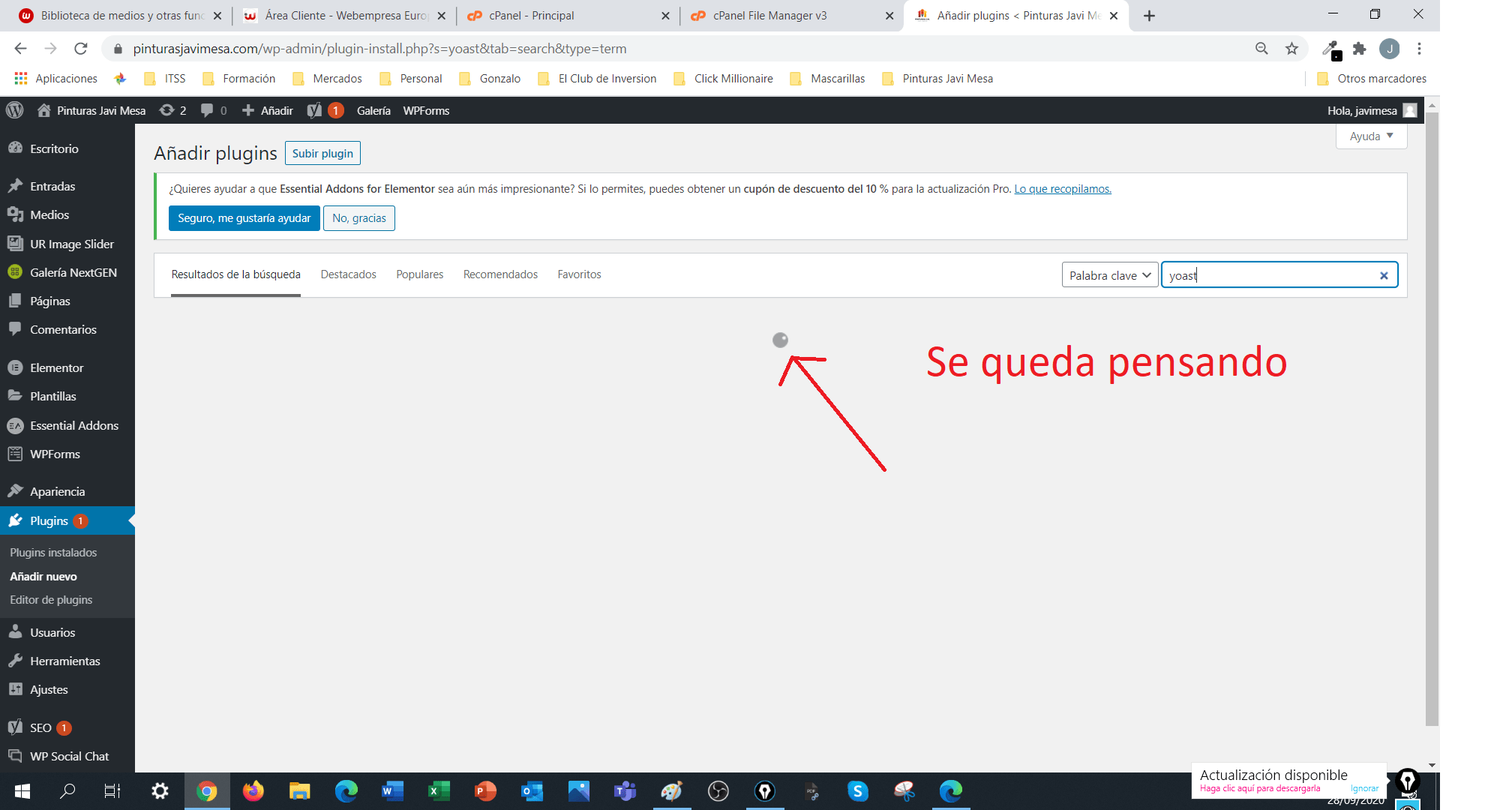The height and width of the screenshot is (810, 1512).
Task: Click Añadir in the admin bar
Action: (267, 110)
